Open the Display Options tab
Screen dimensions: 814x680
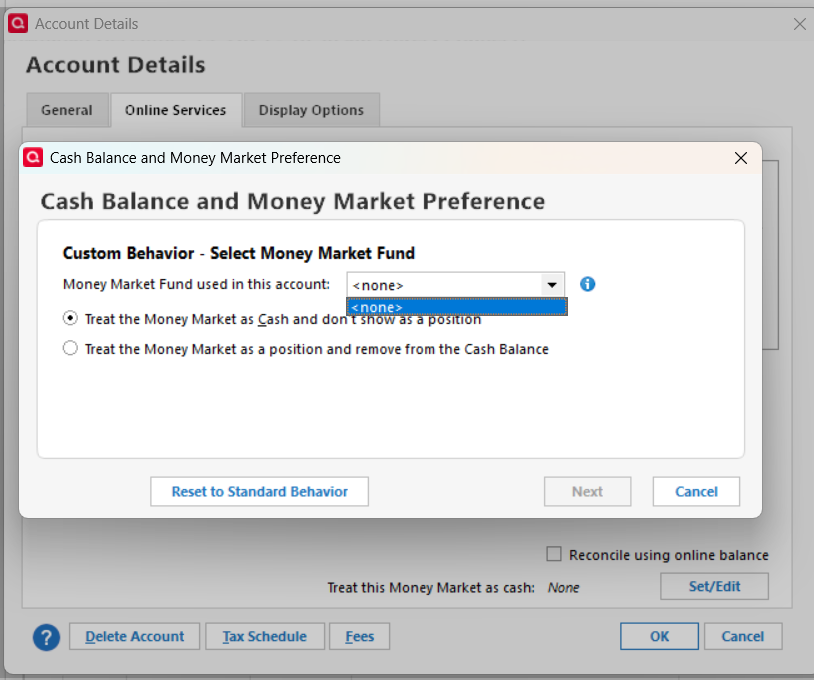pyautogui.click(x=311, y=110)
